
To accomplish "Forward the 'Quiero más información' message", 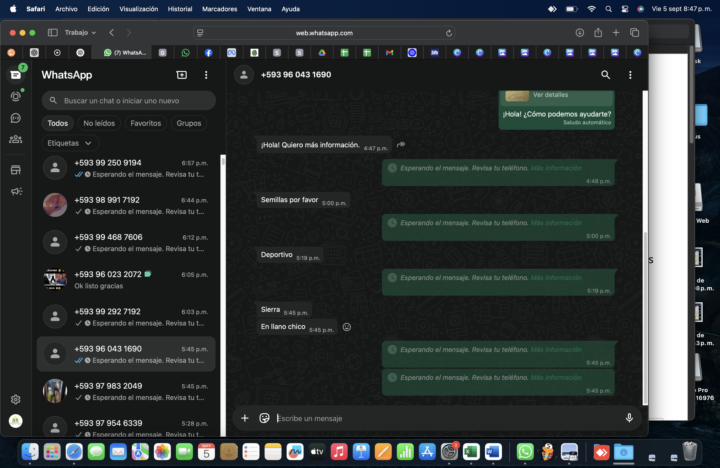I will [401, 145].
